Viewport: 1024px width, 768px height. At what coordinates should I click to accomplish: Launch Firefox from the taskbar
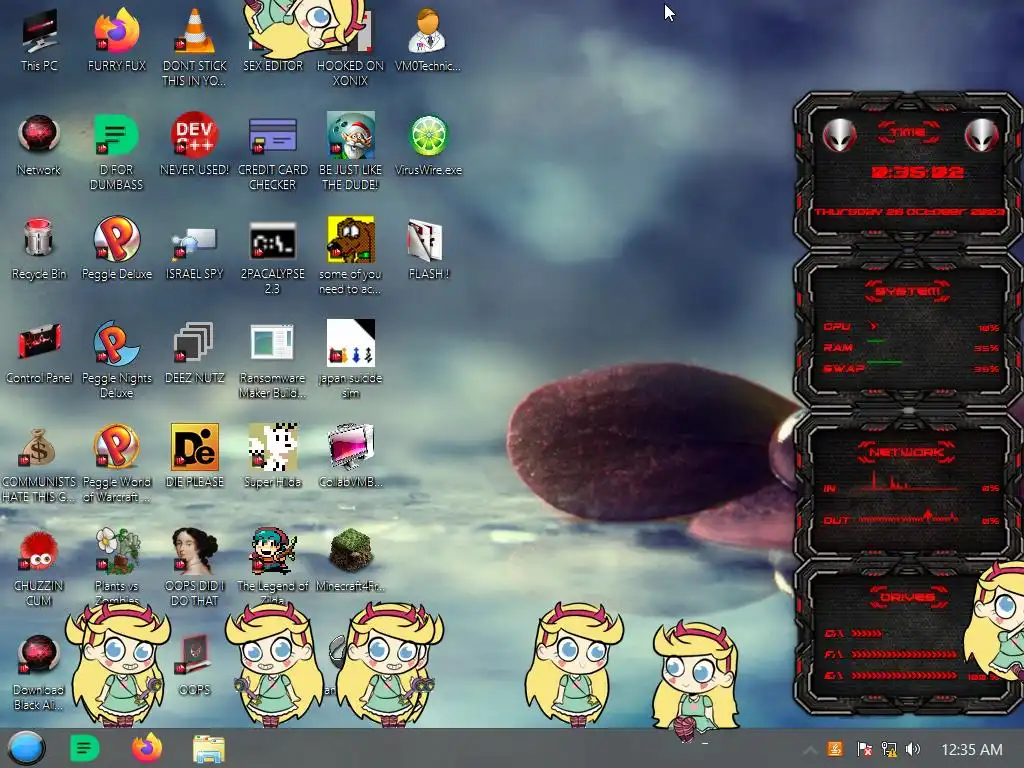click(x=147, y=748)
